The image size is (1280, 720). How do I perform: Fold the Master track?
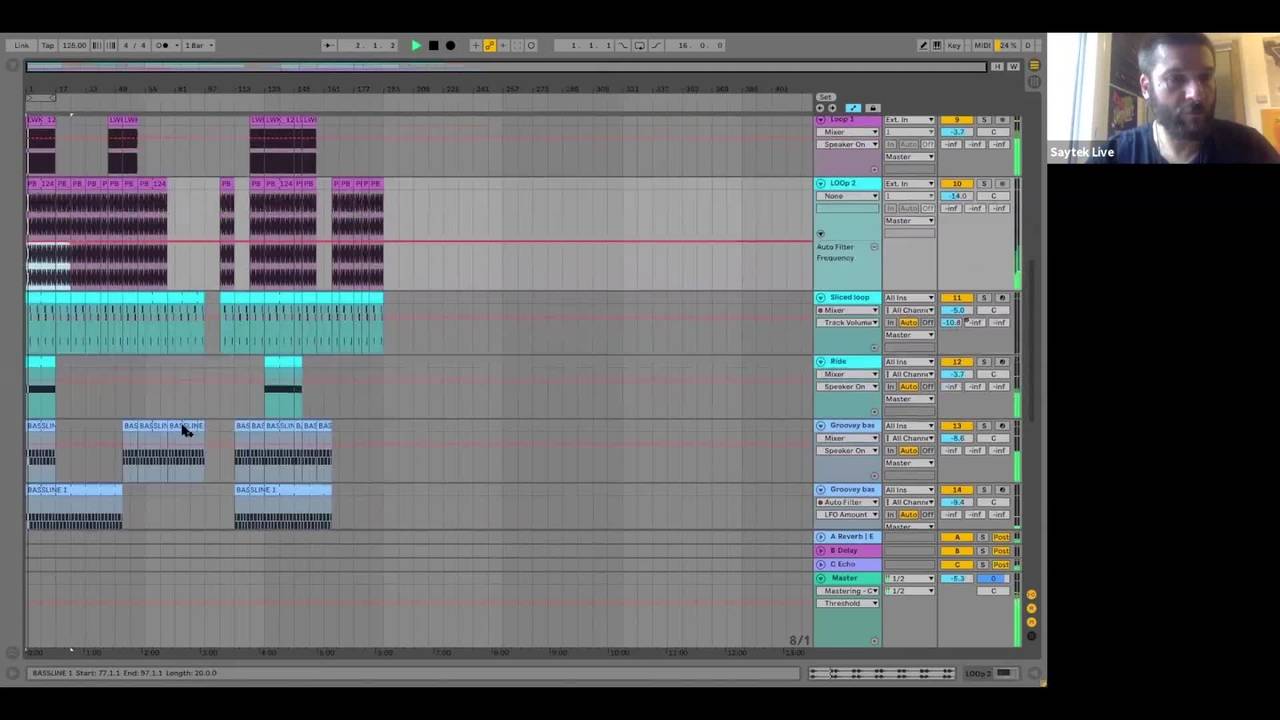pyautogui.click(x=821, y=579)
